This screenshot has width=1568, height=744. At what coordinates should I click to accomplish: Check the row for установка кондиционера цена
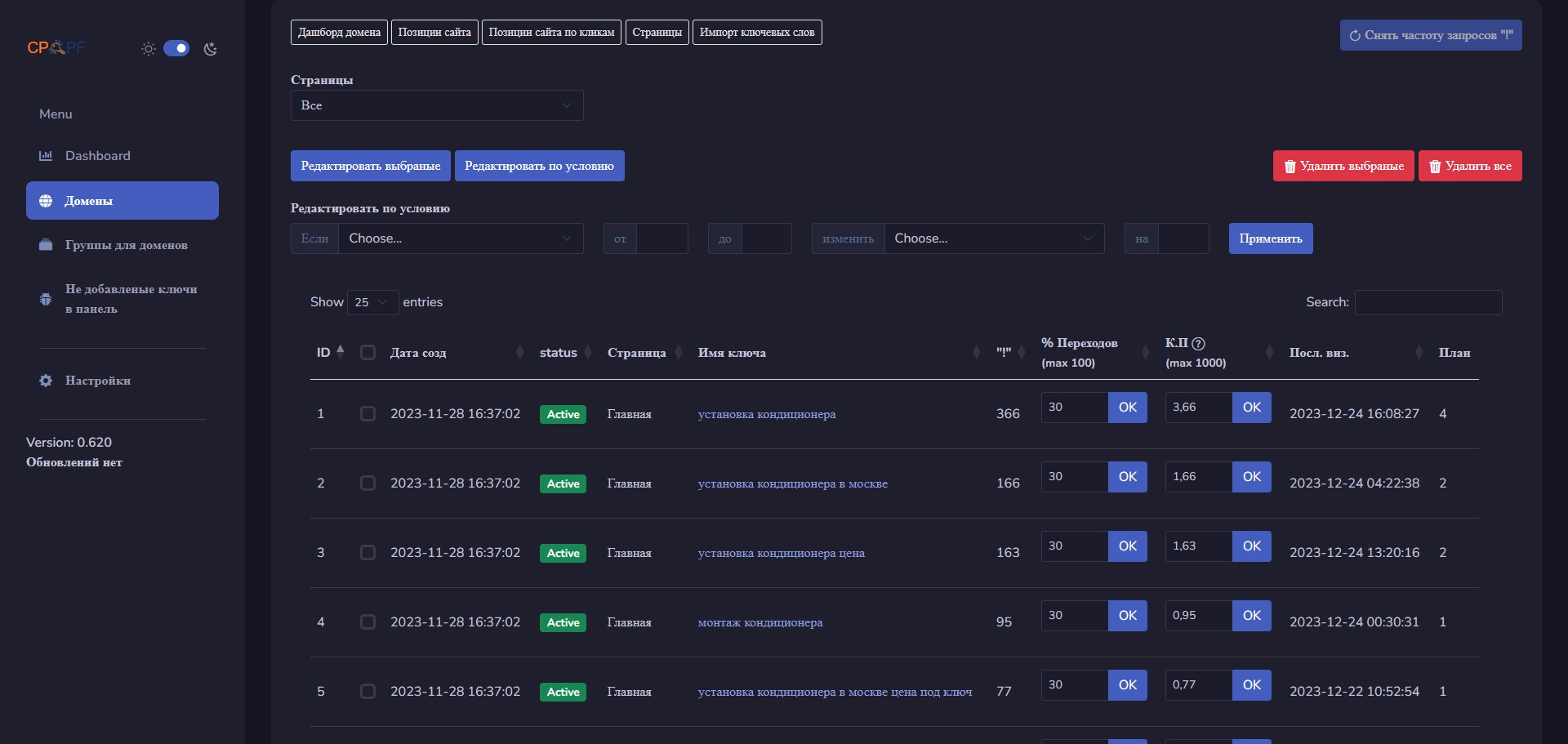point(368,553)
